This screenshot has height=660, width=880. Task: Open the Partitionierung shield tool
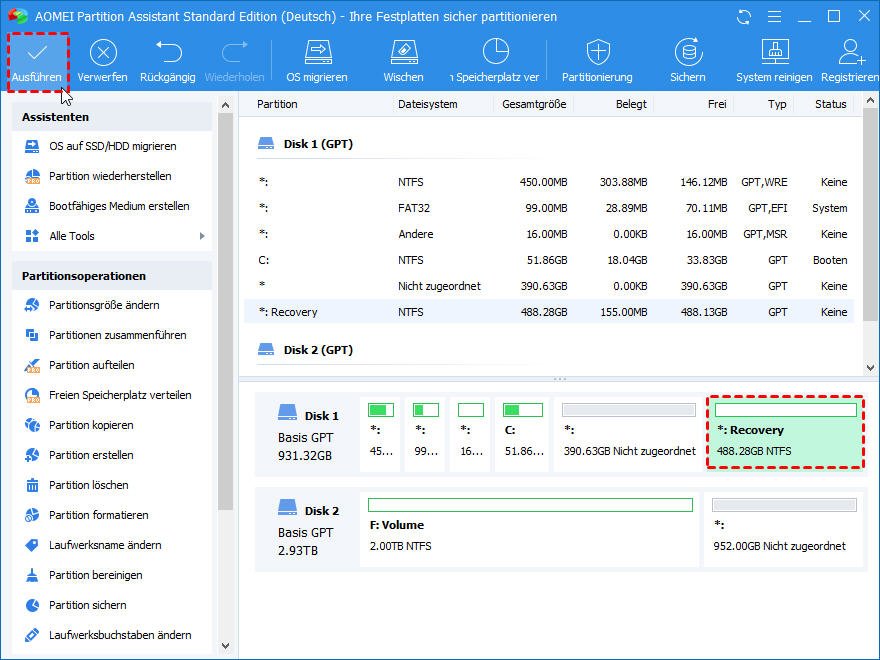[597, 54]
